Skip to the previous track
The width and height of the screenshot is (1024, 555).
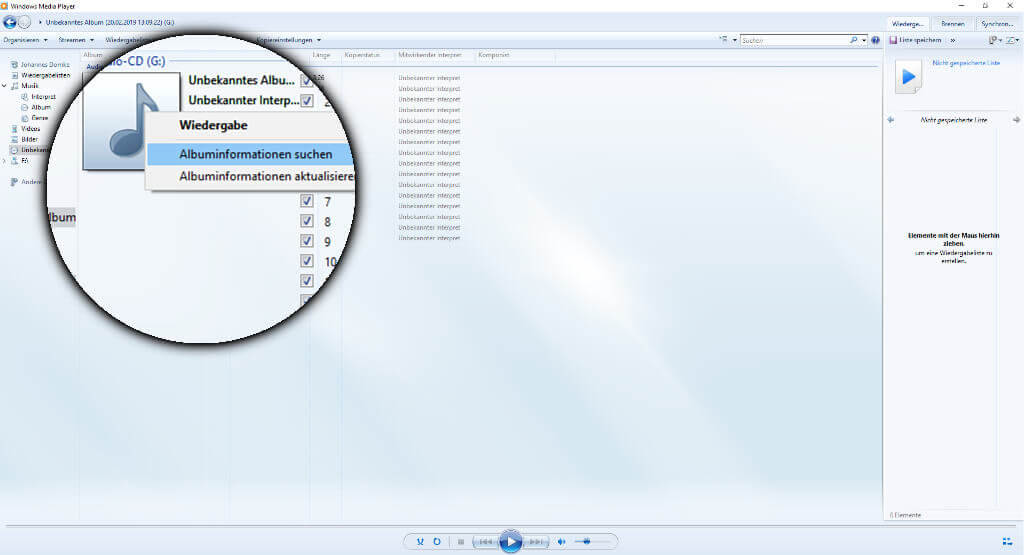coord(485,541)
